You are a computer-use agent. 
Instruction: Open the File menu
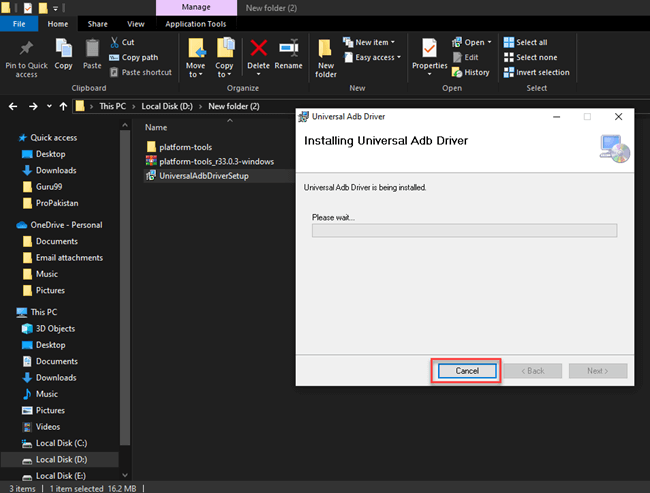coord(20,23)
